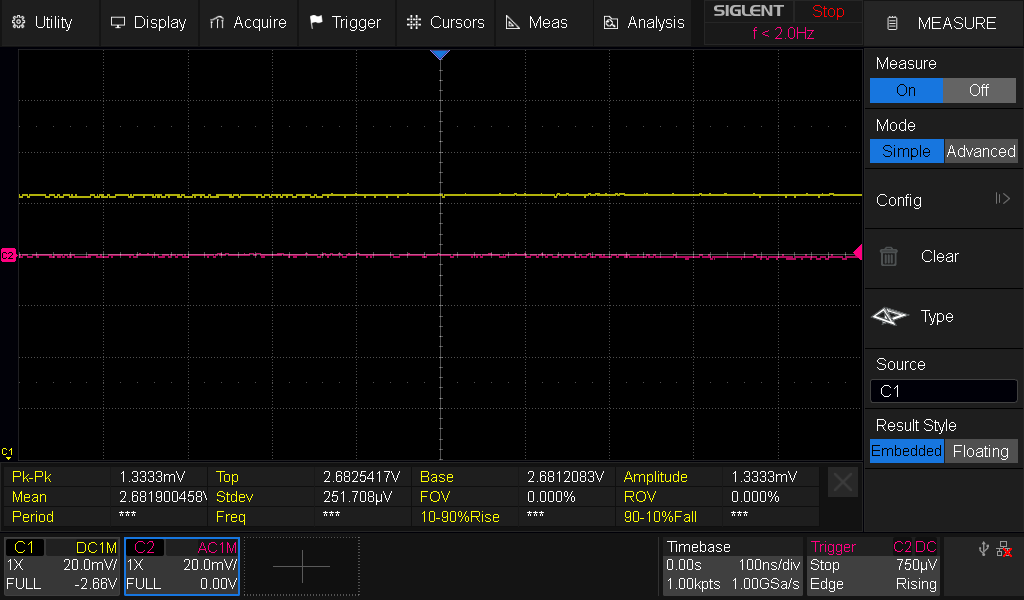Click the ROV measurement label
The image size is (1024, 600).
pyautogui.click(x=639, y=497)
